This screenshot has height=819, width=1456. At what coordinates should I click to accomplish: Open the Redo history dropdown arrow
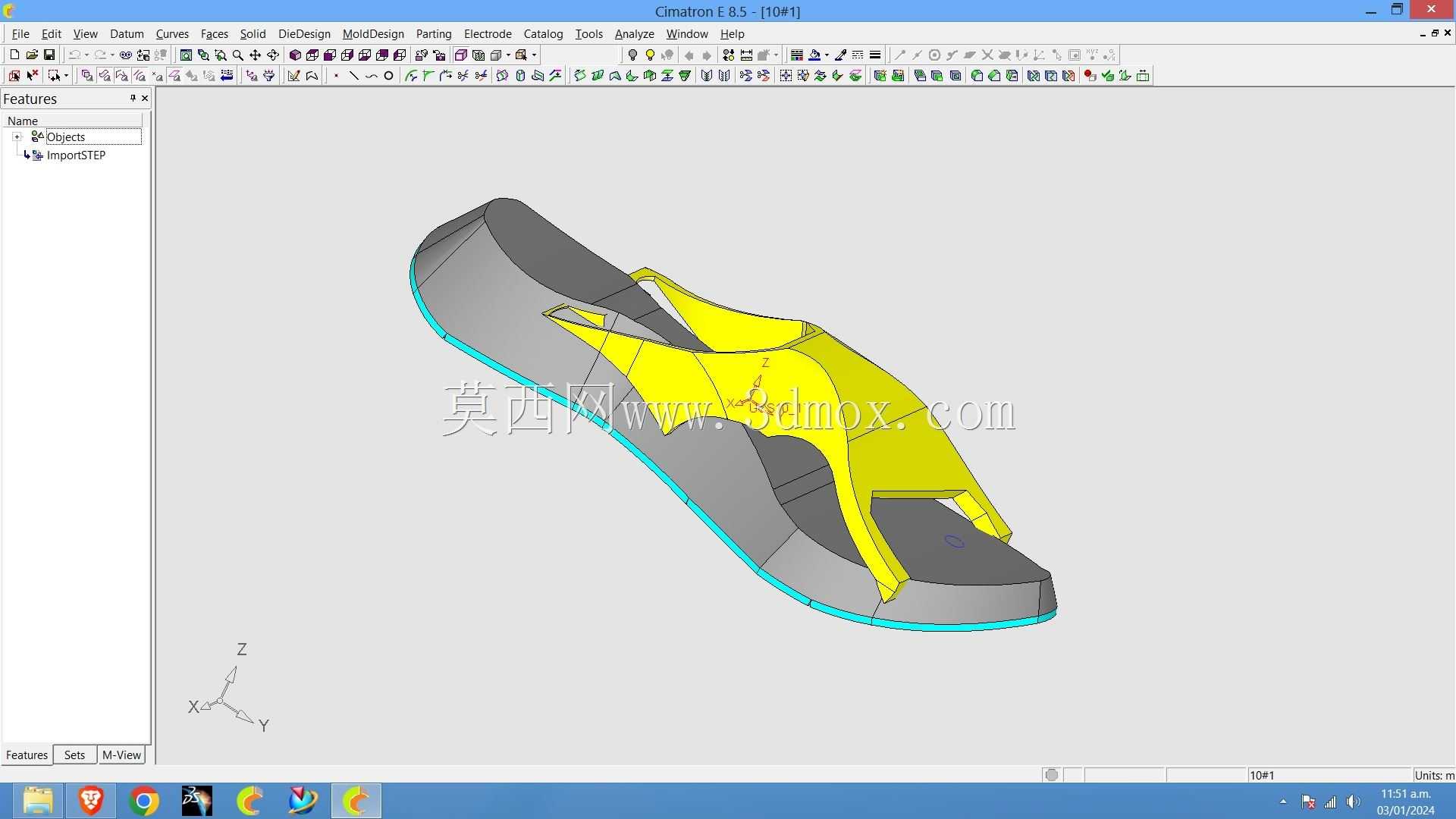[x=112, y=55]
